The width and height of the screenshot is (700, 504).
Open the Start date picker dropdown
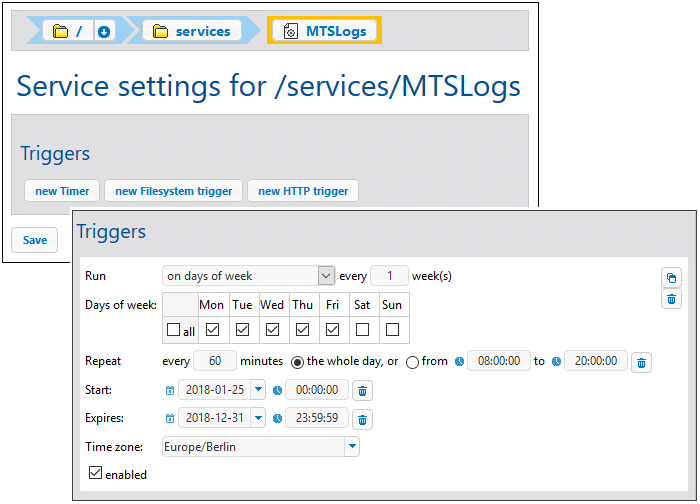[x=258, y=391]
